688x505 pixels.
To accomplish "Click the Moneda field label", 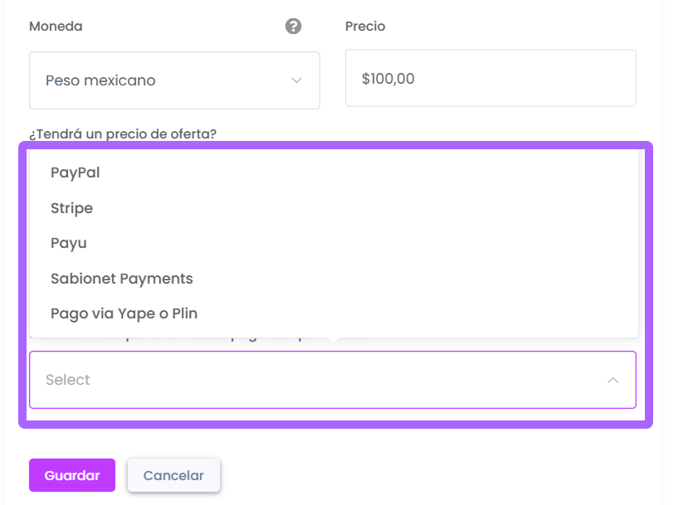I will 56,26.
